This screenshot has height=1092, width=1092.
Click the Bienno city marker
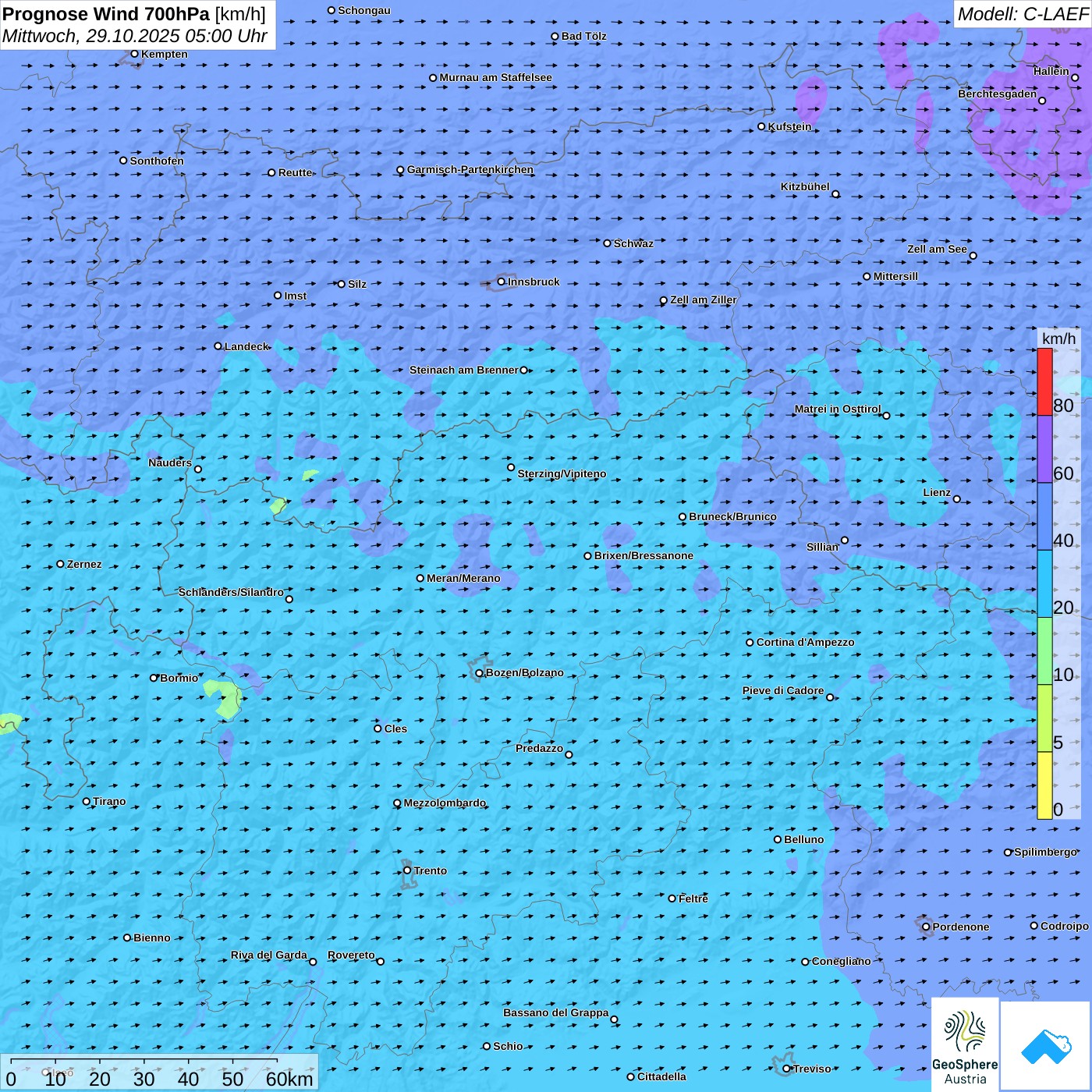(127, 938)
